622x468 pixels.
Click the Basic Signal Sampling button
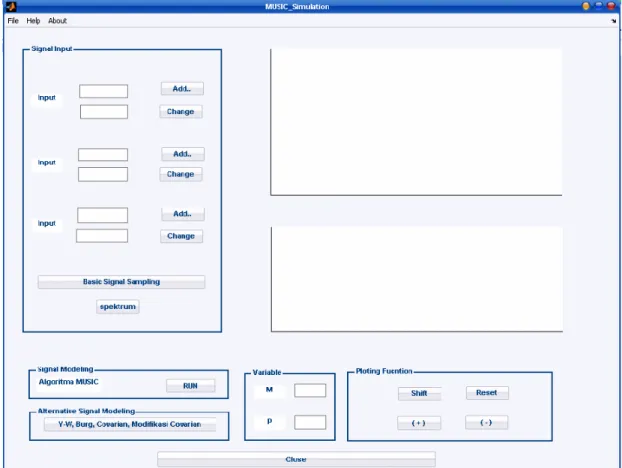(x=121, y=282)
